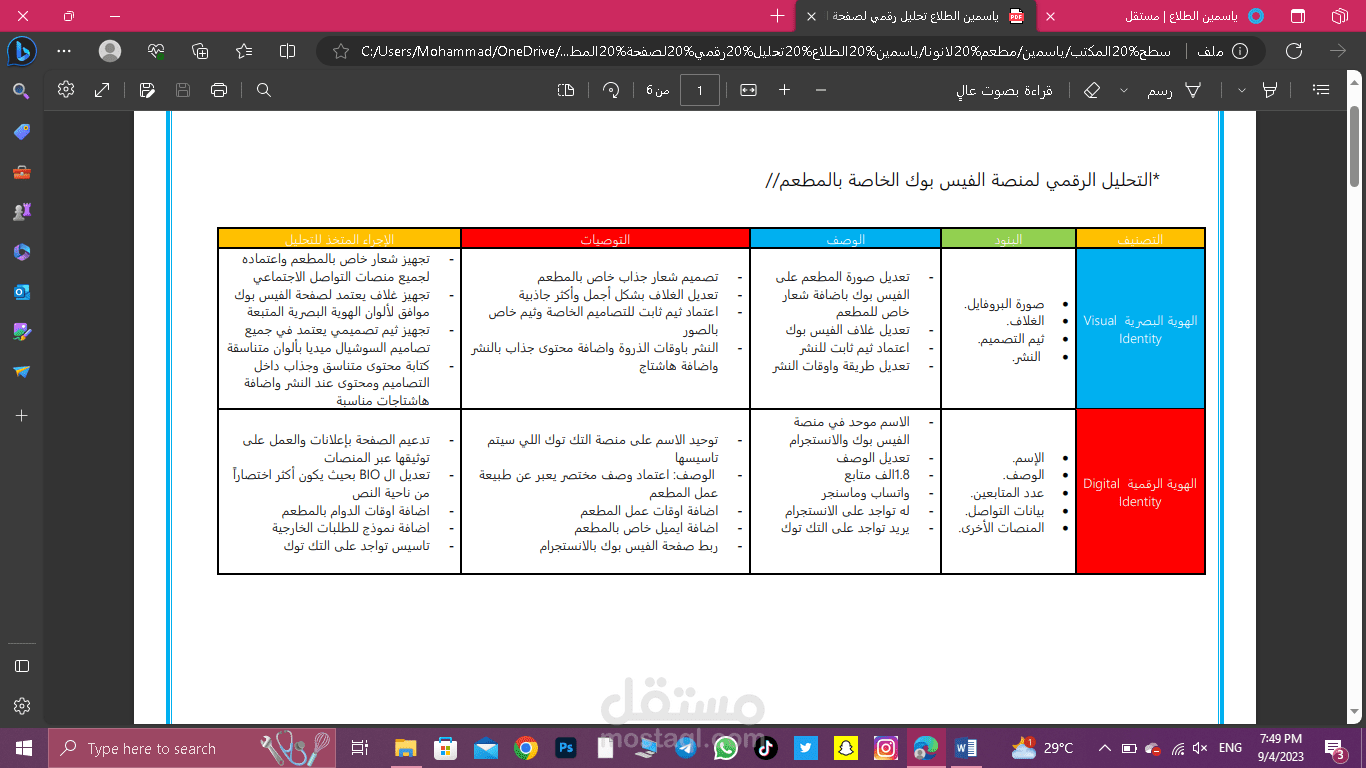Open the sidebar Tools briefcase
Image resolution: width=1366 pixels, height=768 pixels.
click(x=21, y=172)
